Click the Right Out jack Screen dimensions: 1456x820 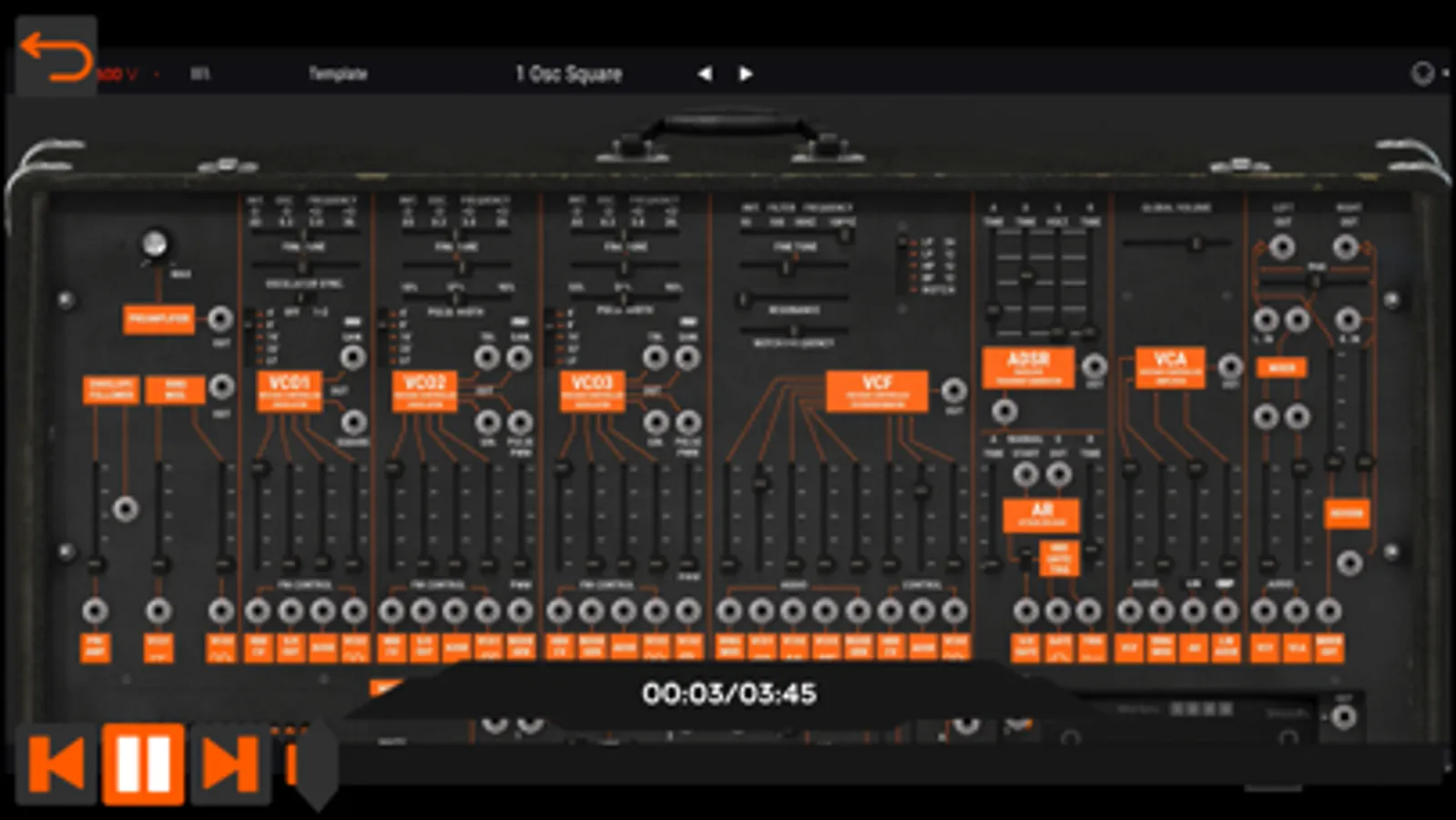[1347, 247]
